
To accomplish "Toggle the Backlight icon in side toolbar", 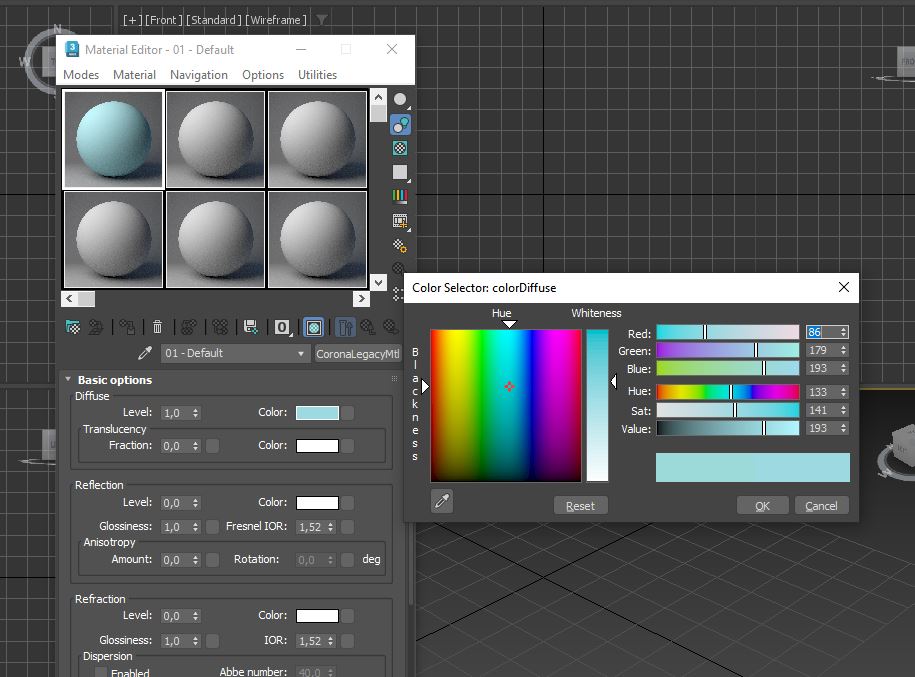I will 400,124.
